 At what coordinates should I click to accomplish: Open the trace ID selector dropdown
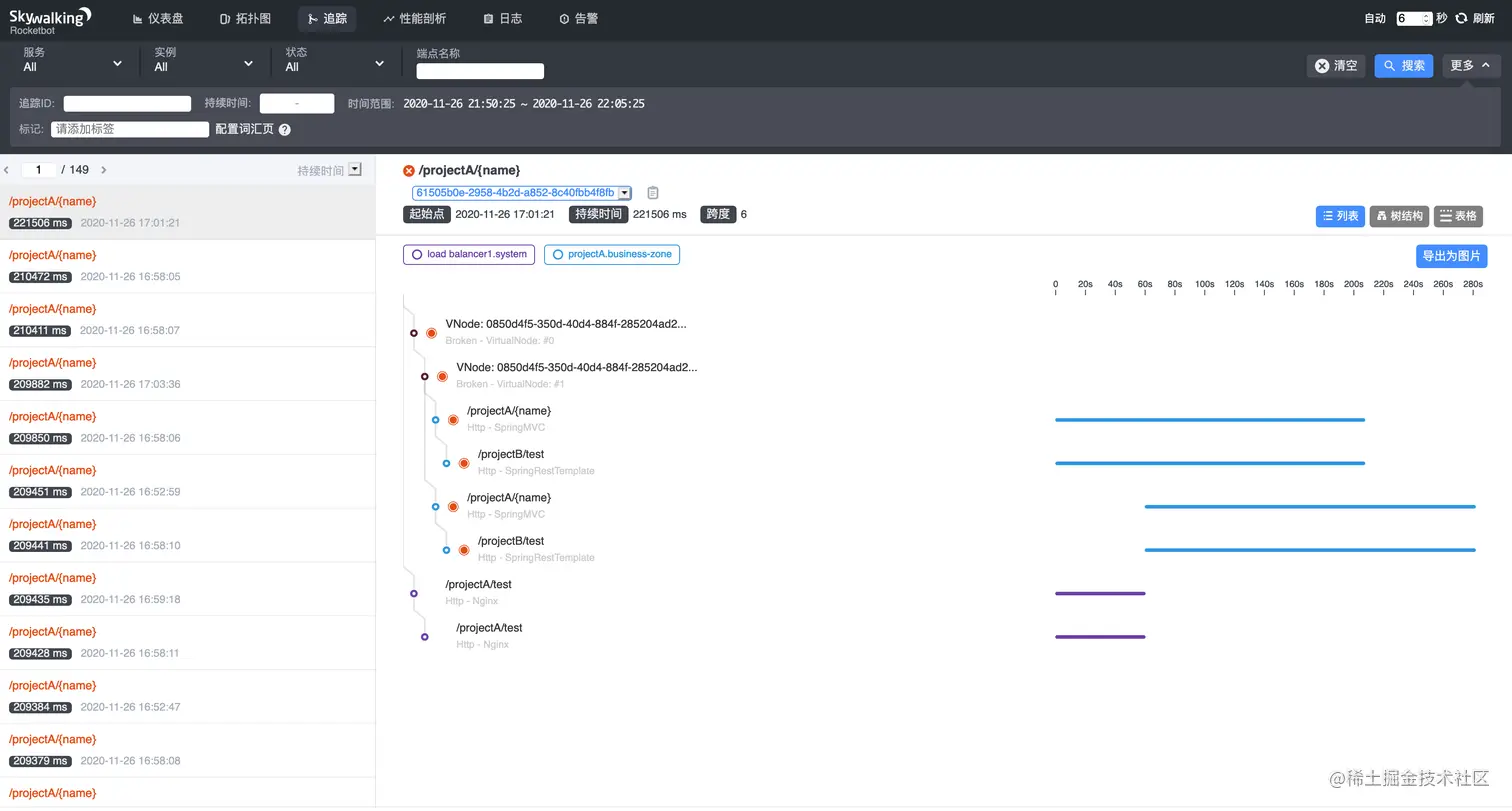click(x=522, y=193)
